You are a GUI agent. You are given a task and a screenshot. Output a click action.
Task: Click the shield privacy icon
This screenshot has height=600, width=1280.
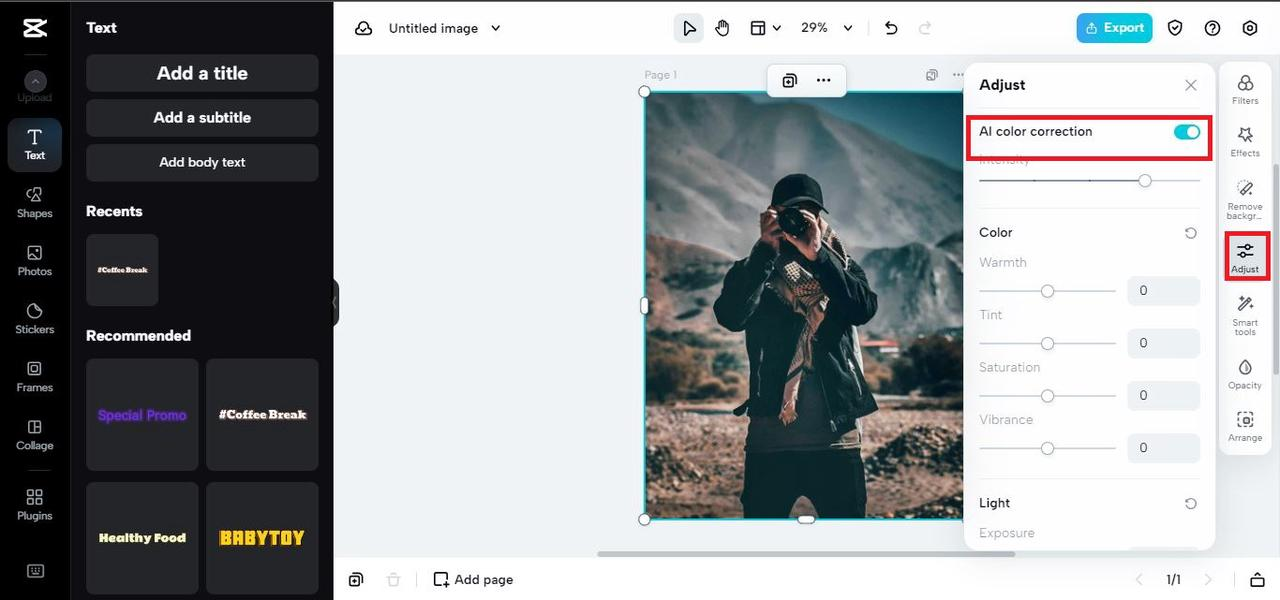[1175, 28]
